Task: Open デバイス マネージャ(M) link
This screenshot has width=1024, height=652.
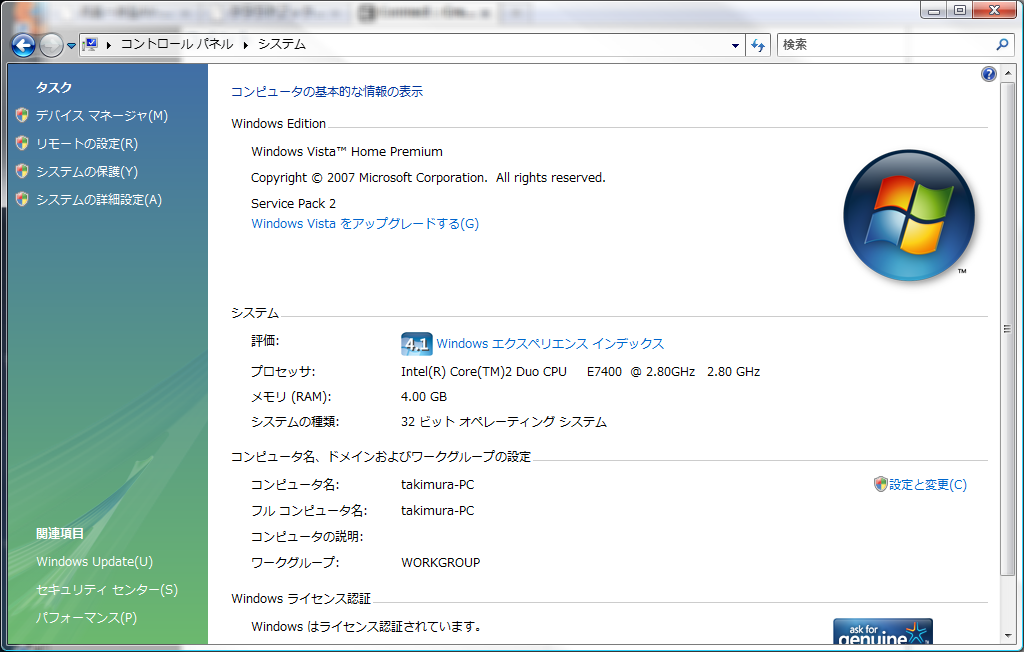Action: tap(102, 116)
